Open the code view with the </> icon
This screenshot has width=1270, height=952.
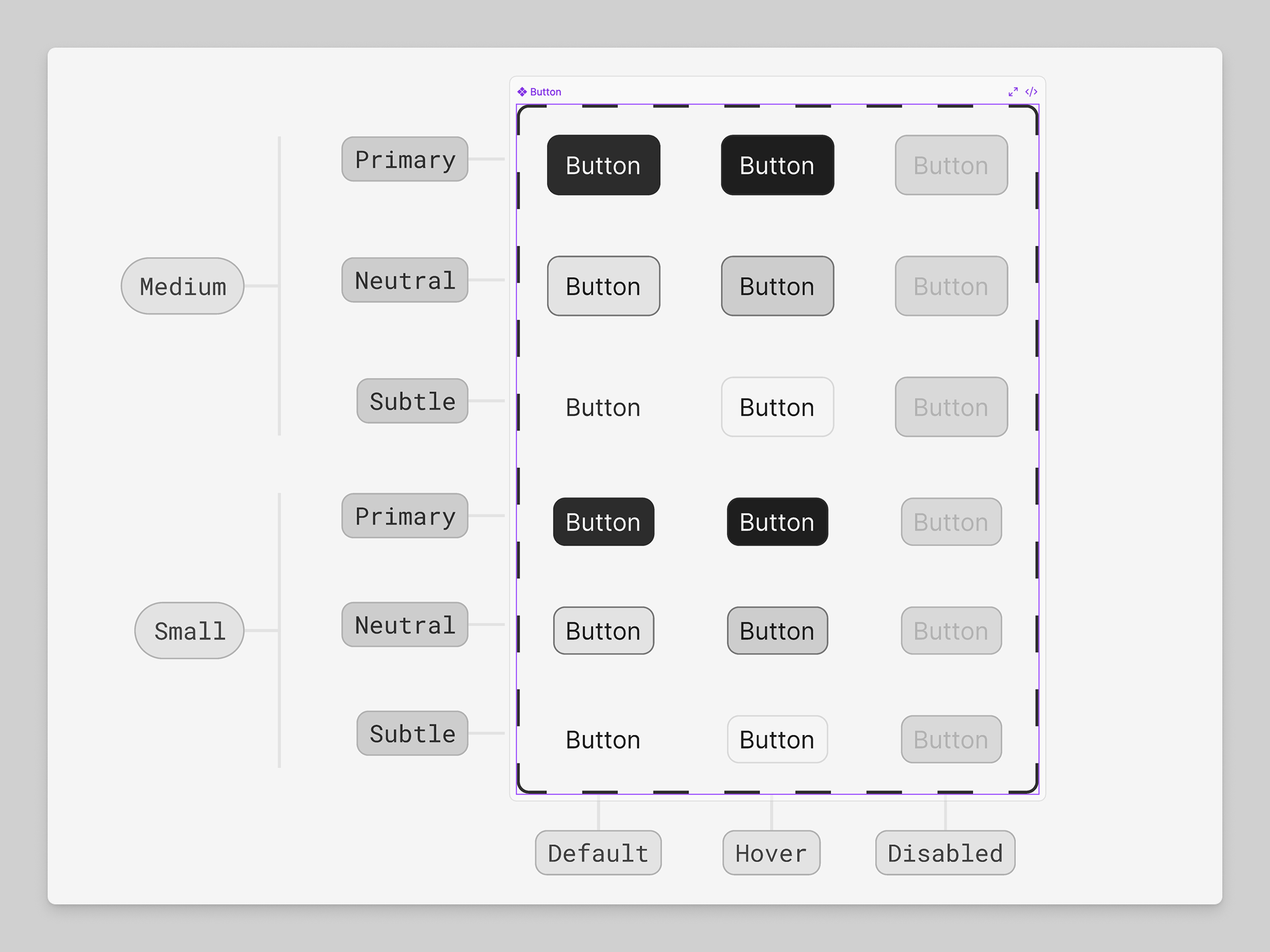(x=1031, y=92)
